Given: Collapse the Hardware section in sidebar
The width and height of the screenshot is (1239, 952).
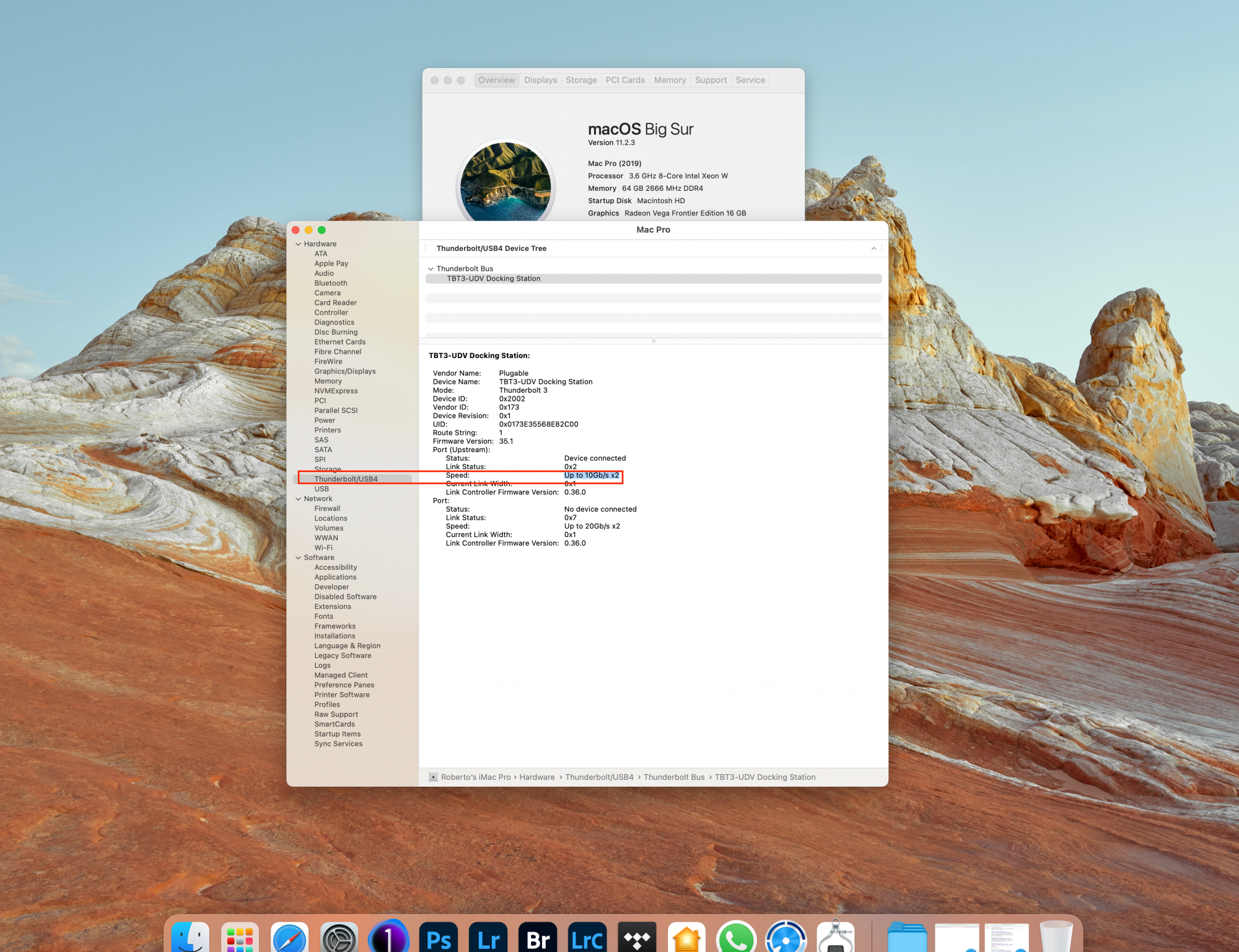Looking at the screenshot, I should 298,244.
